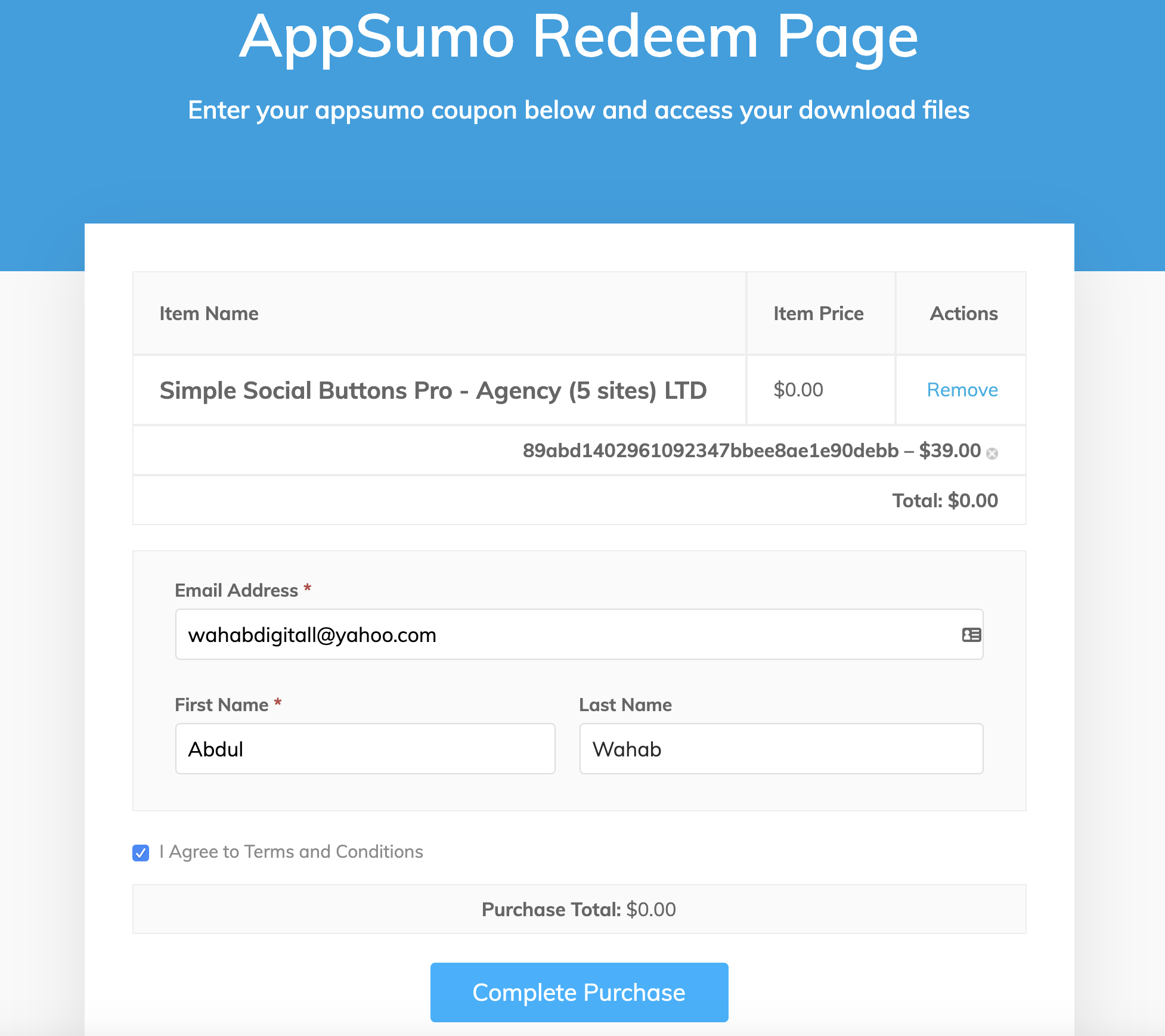Click the Item Price column header
1165x1036 pixels.
[819, 314]
